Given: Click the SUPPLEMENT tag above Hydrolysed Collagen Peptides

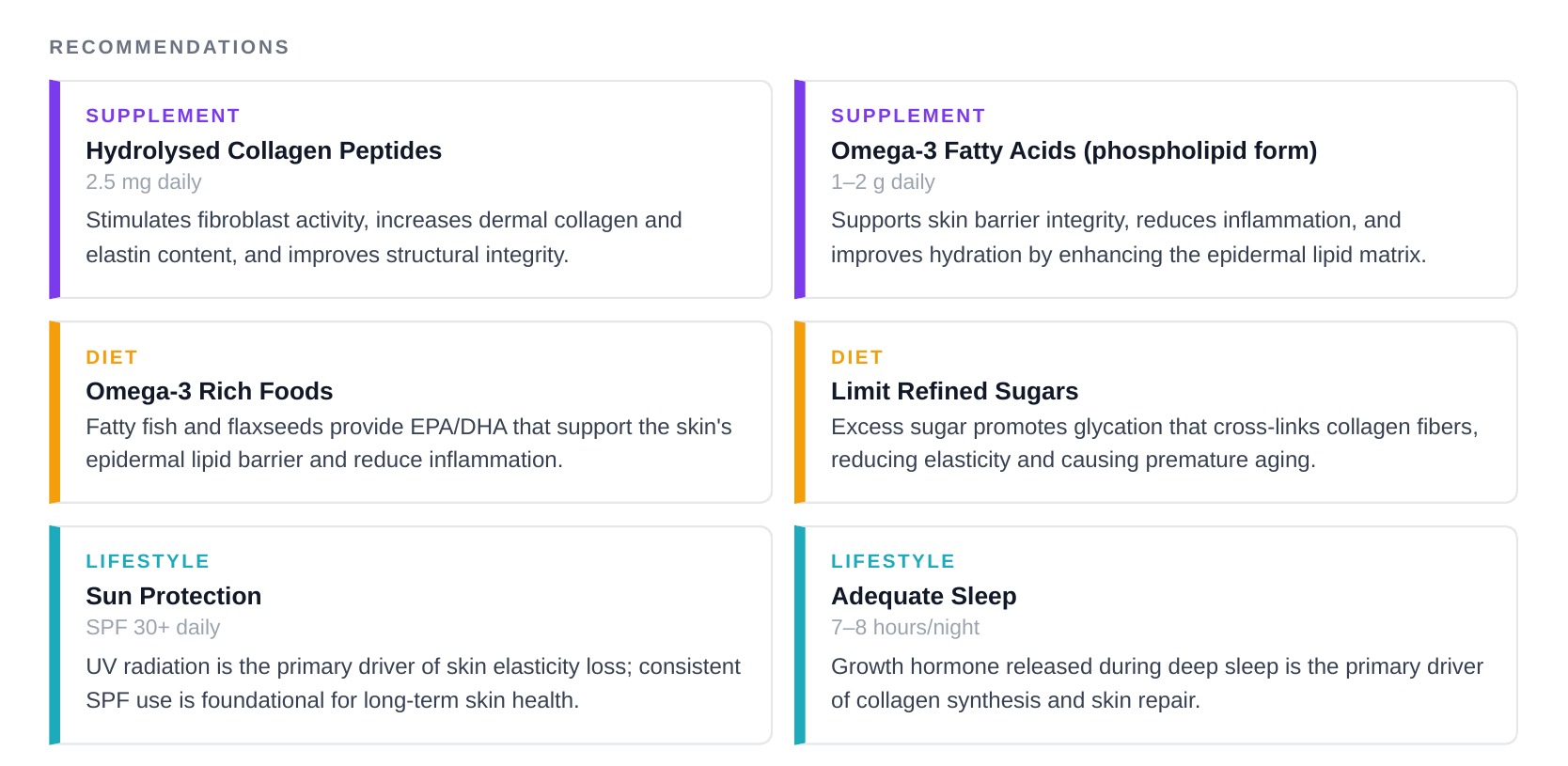Looking at the screenshot, I should click(x=163, y=116).
